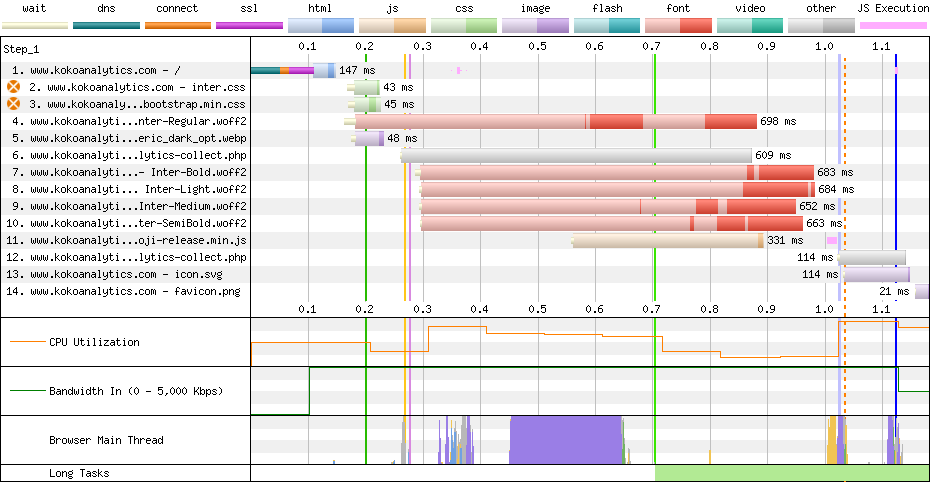The height and width of the screenshot is (482, 930).
Task: Click the 1.0 mark on top time axis
Action: pos(824,46)
